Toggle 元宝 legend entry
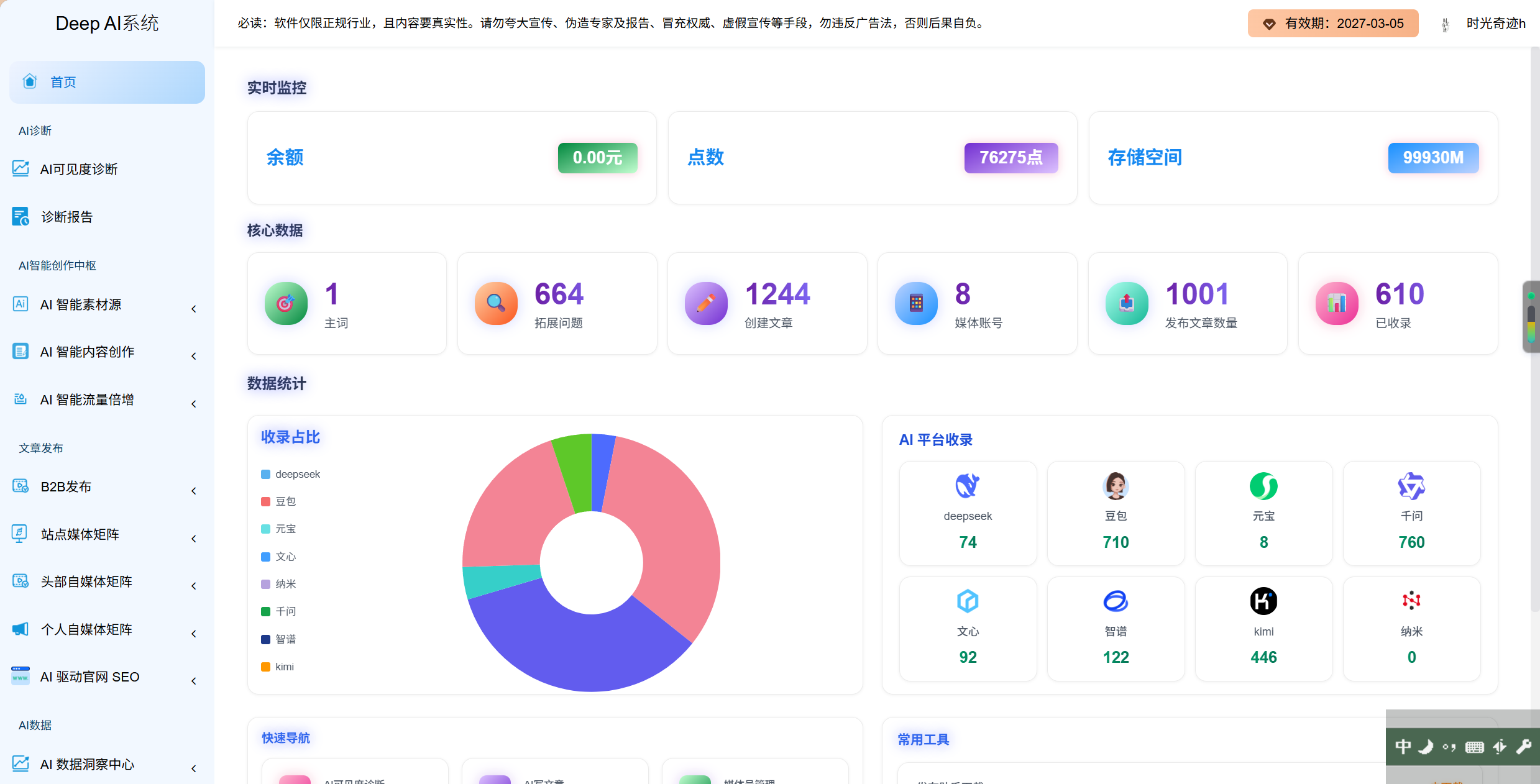 [278, 529]
